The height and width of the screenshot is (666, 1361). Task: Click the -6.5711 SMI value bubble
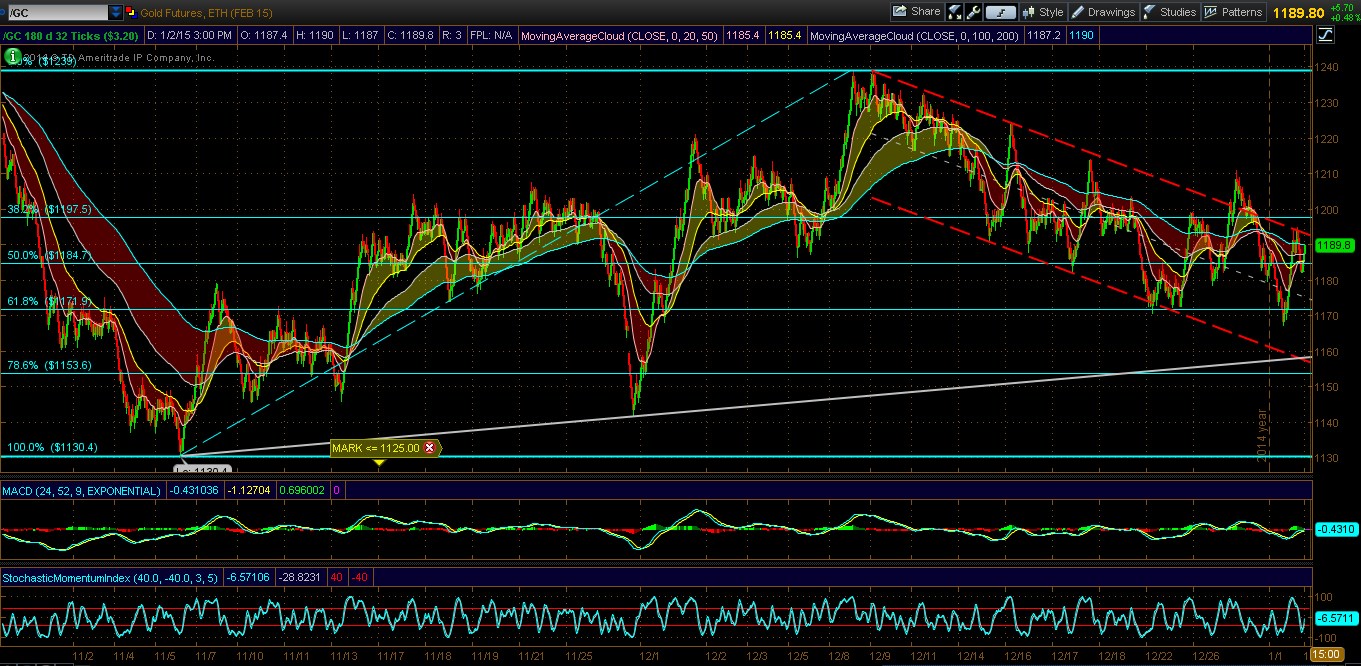[1335, 620]
